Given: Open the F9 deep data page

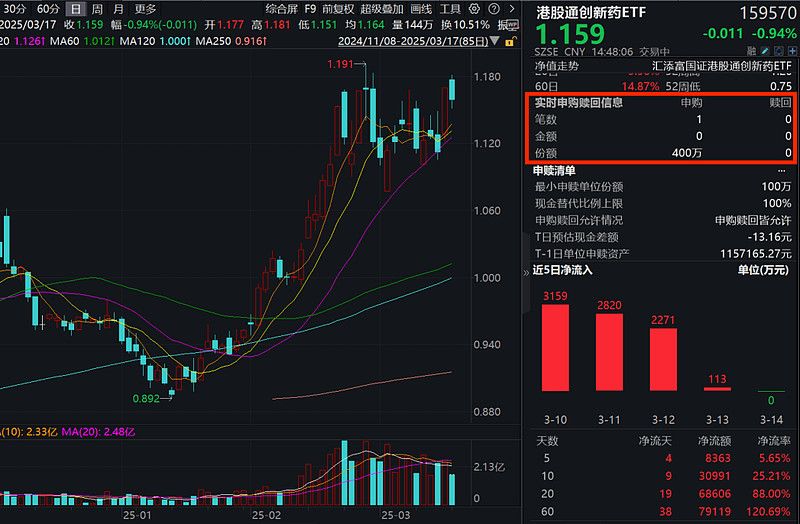Looking at the screenshot, I should [310, 9].
